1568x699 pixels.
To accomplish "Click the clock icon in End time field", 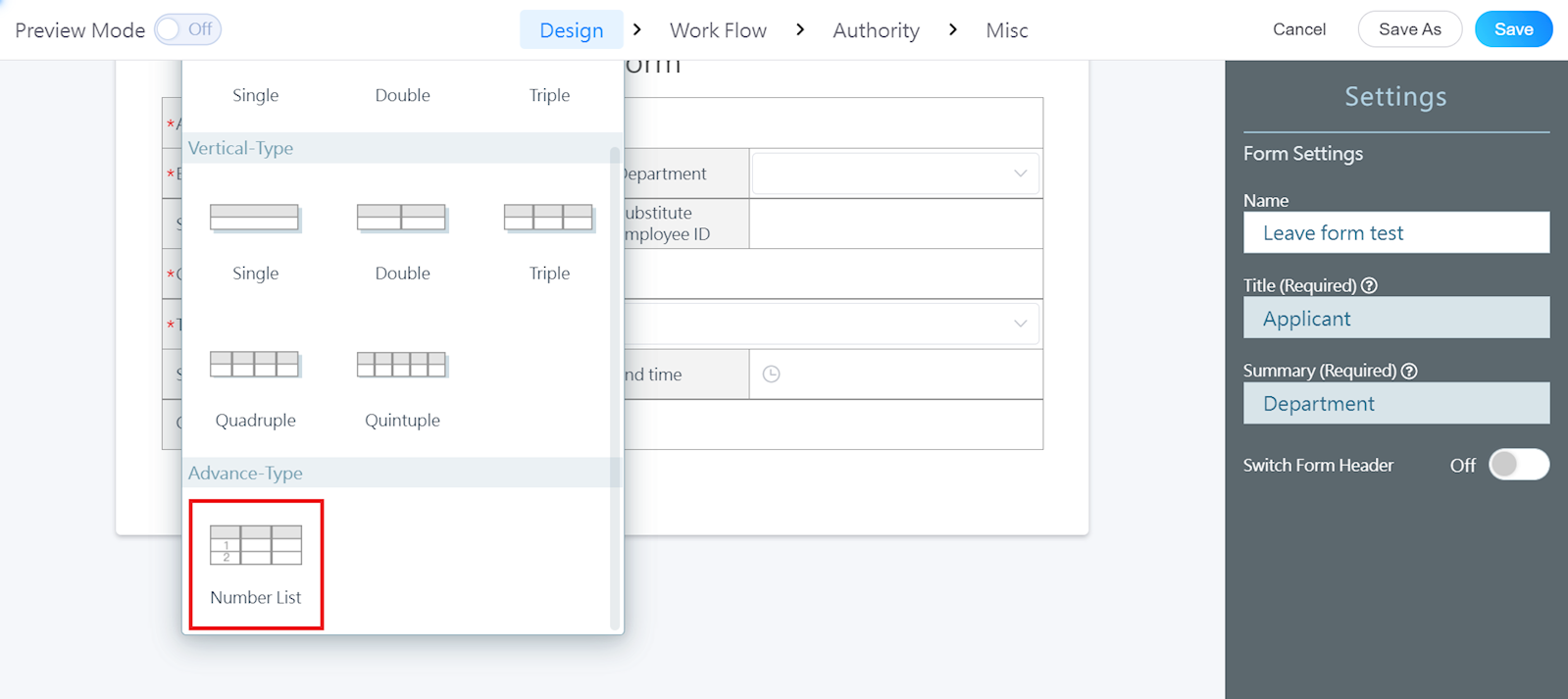I will [772, 374].
